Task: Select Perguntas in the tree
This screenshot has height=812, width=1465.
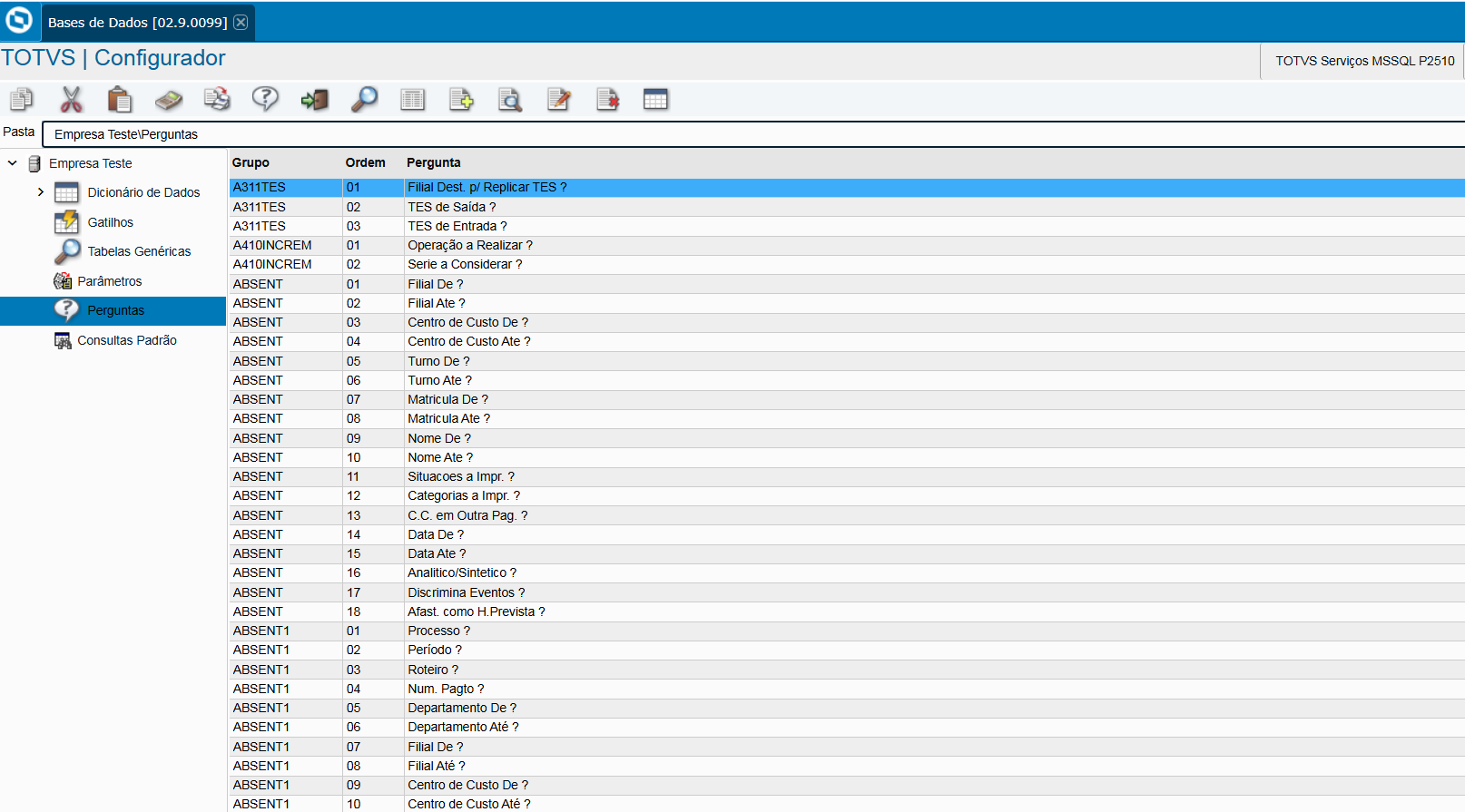Action: [x=115, y=310]
